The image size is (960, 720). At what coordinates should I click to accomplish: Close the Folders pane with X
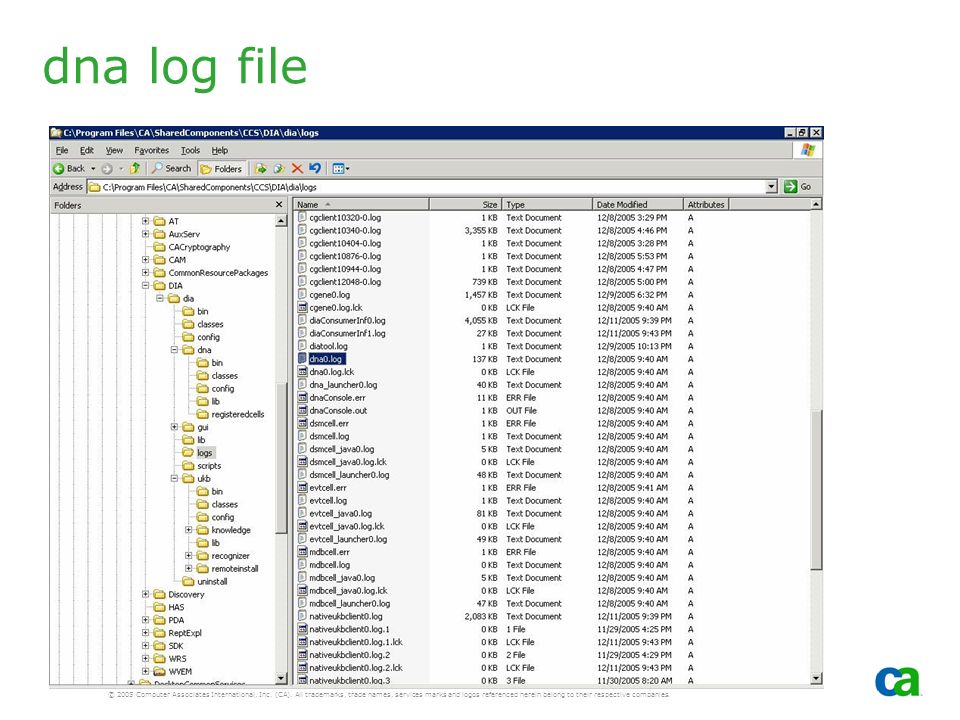279,204
